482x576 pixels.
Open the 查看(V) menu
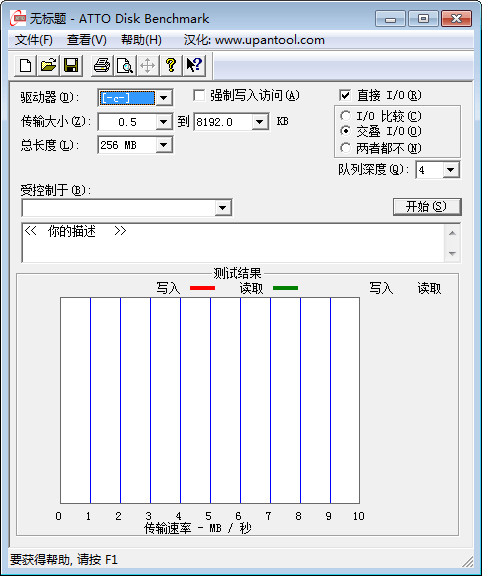tap(87, 40)
